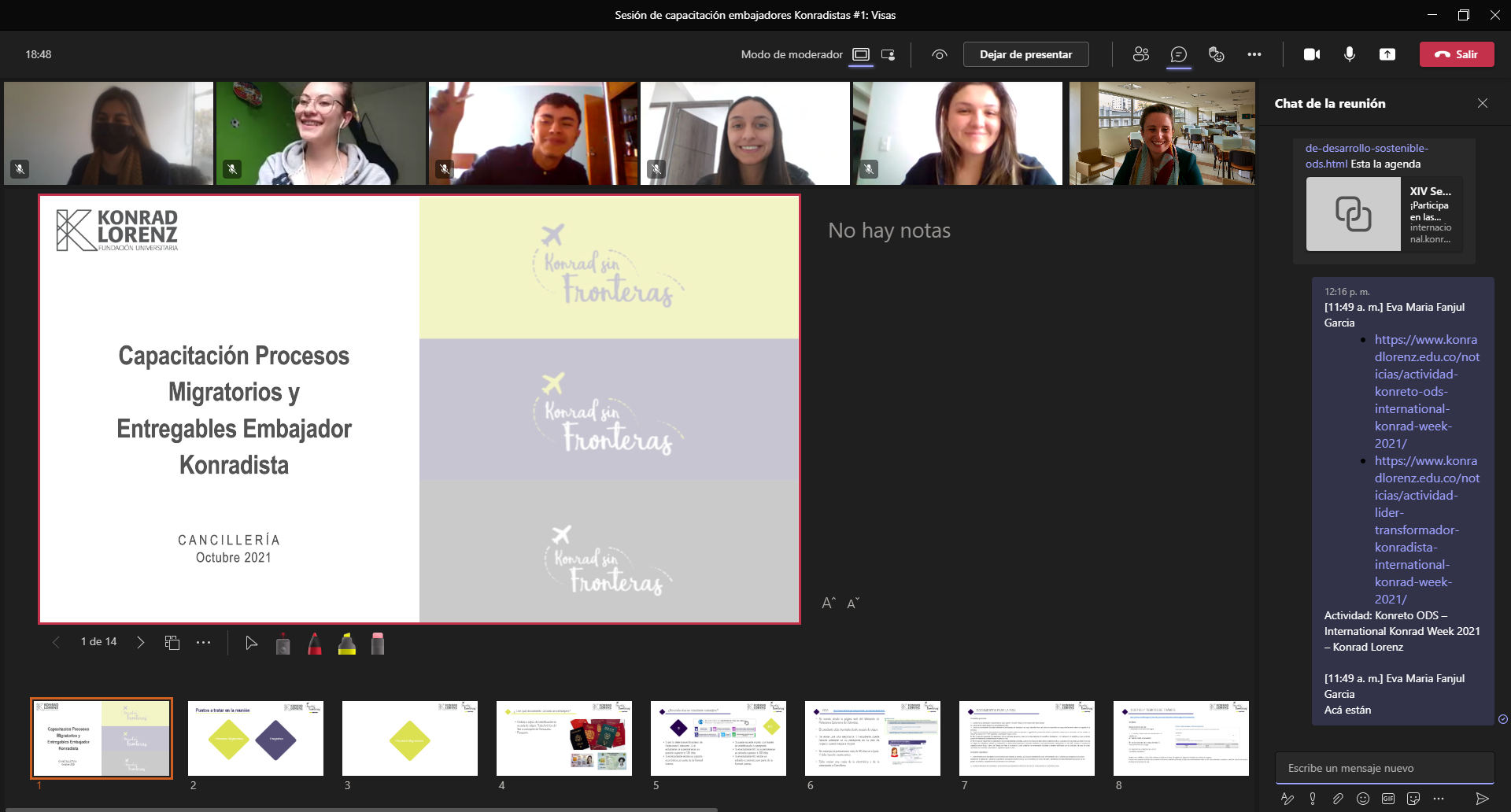The image size is (1511, 812).
Task: Click the masked participant's video tile
Action: coord(109,133)
